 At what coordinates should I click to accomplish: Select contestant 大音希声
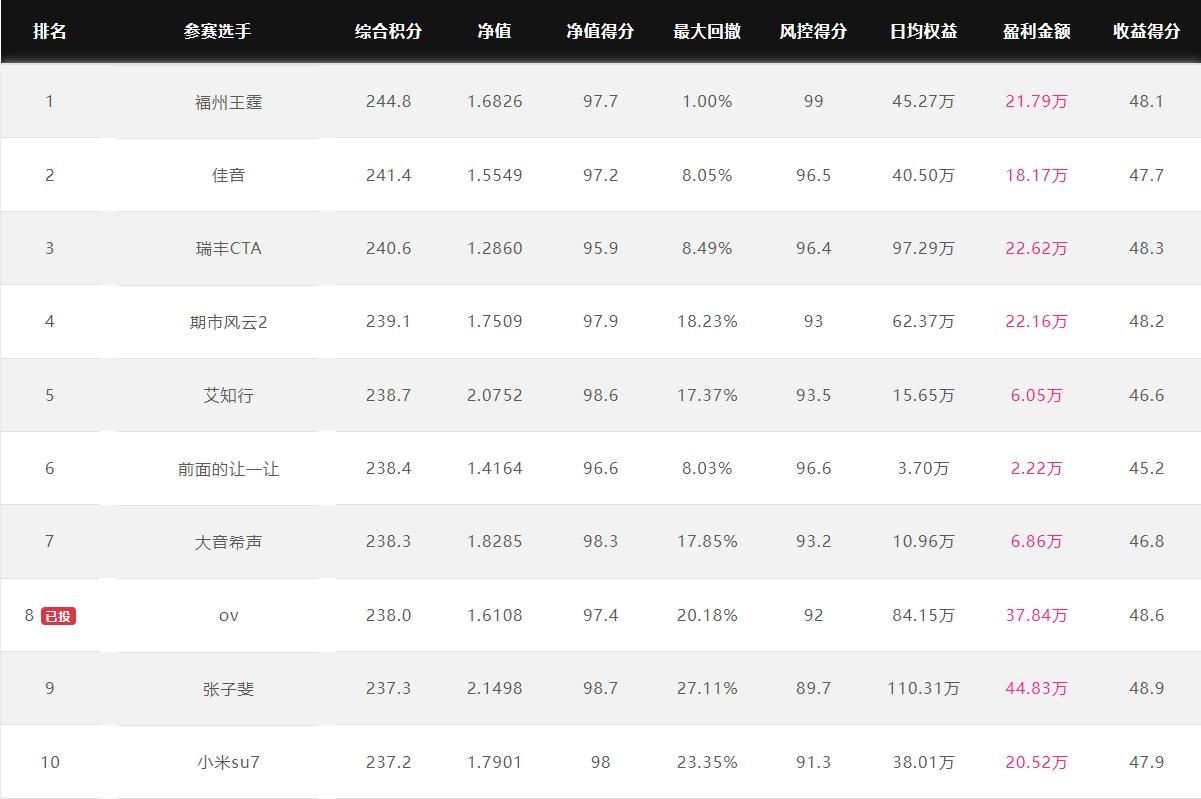tap(229, 541)
